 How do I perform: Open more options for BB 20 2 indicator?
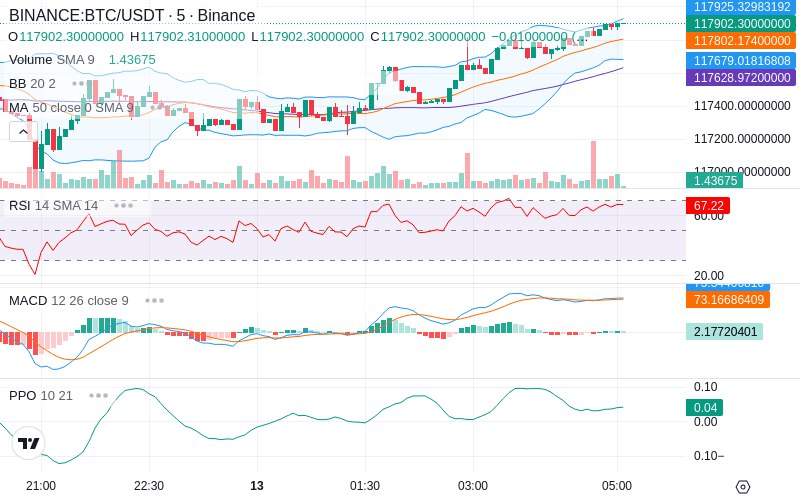click(81, 83)
